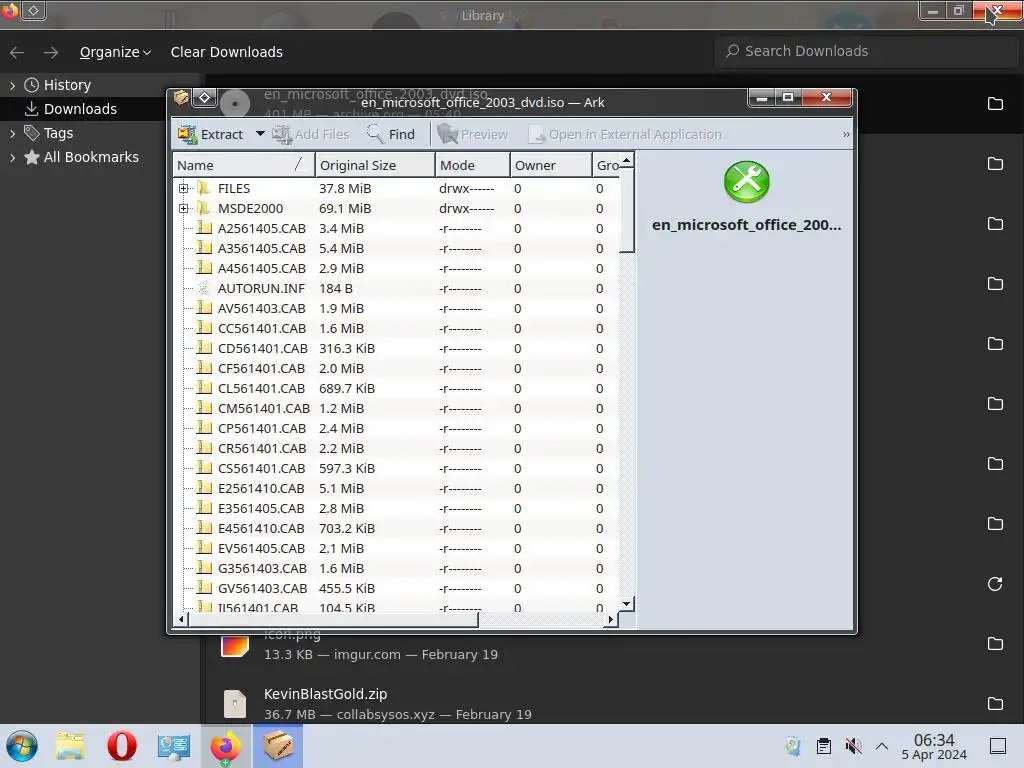
Task: Expand the MSDE2000 folder tree node
Action: click(184, 209)
